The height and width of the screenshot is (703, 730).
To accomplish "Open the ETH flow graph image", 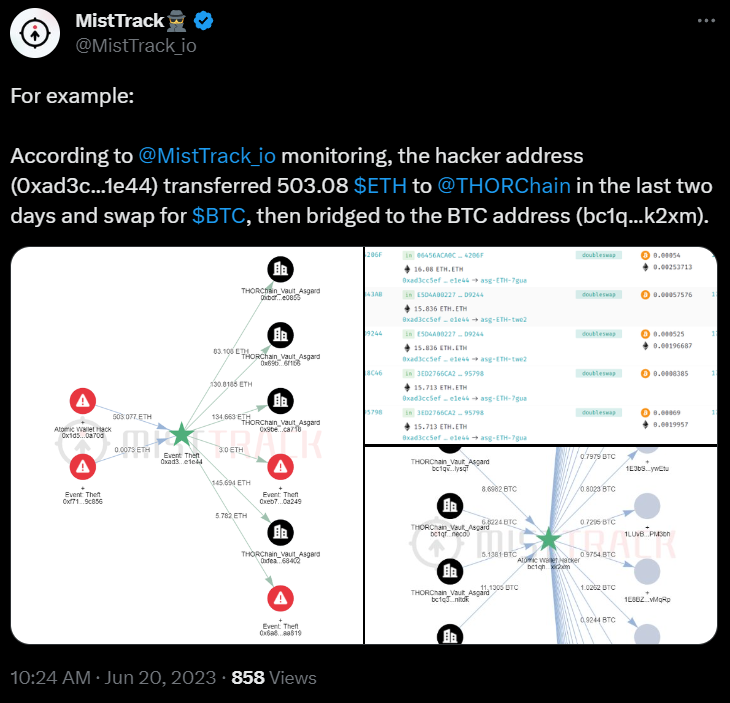I will 187,446.
